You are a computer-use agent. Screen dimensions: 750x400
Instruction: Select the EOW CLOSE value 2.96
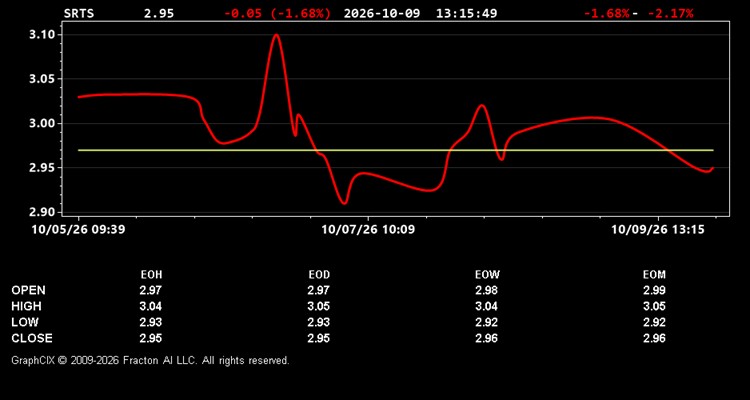pos(486,338)
